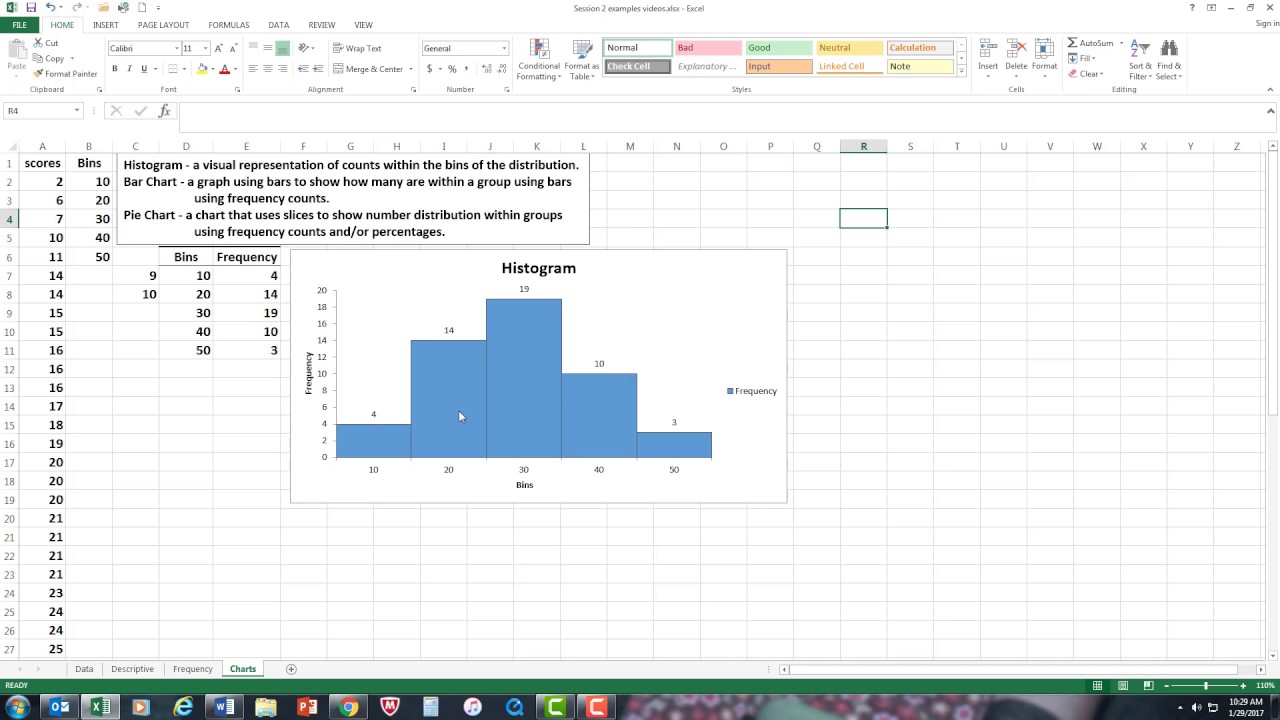Click the AutoSum sigma icon

click(x=1073, y=43)
